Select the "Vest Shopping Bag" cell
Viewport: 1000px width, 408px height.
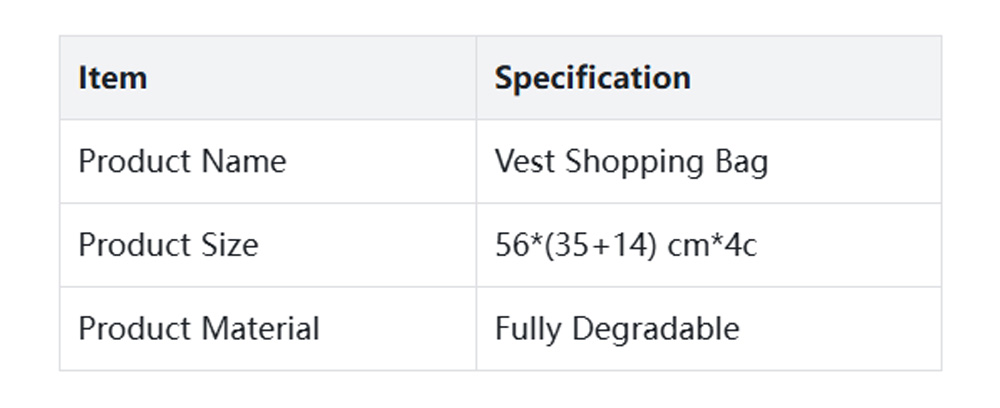[x=631, y=162]
